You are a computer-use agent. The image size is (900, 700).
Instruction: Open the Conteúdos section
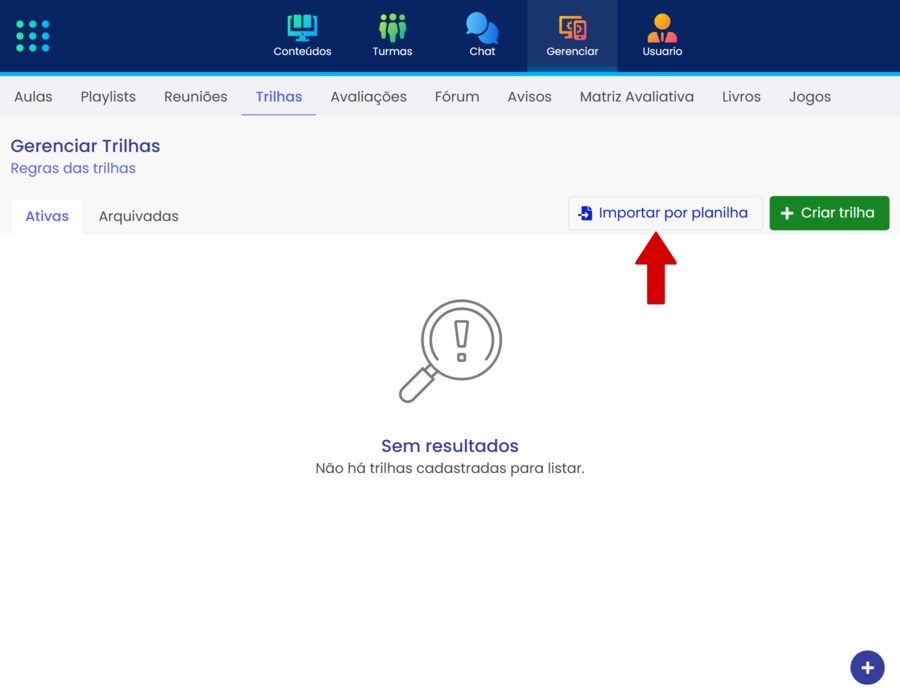click(x=302, y=36)
